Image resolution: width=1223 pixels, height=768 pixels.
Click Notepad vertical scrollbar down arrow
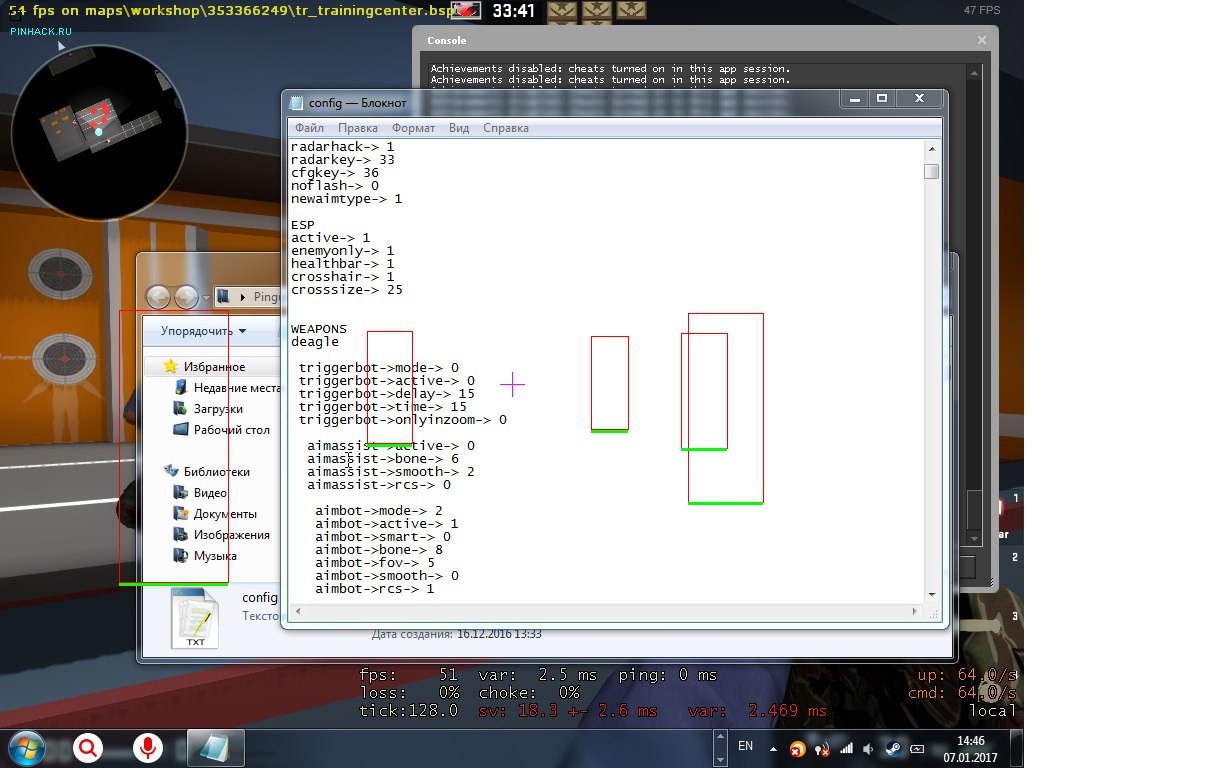point(931,593)
